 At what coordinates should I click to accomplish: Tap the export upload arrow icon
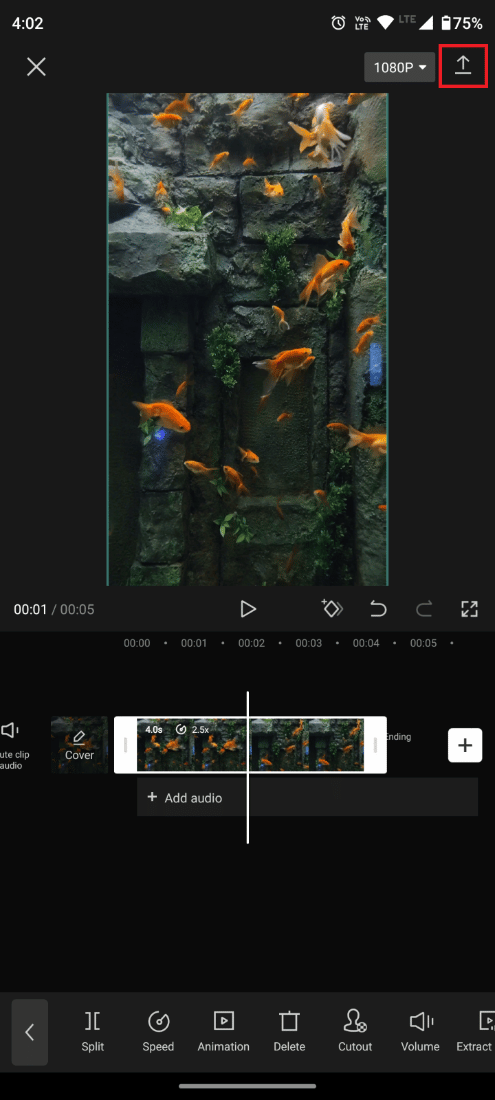463,66
